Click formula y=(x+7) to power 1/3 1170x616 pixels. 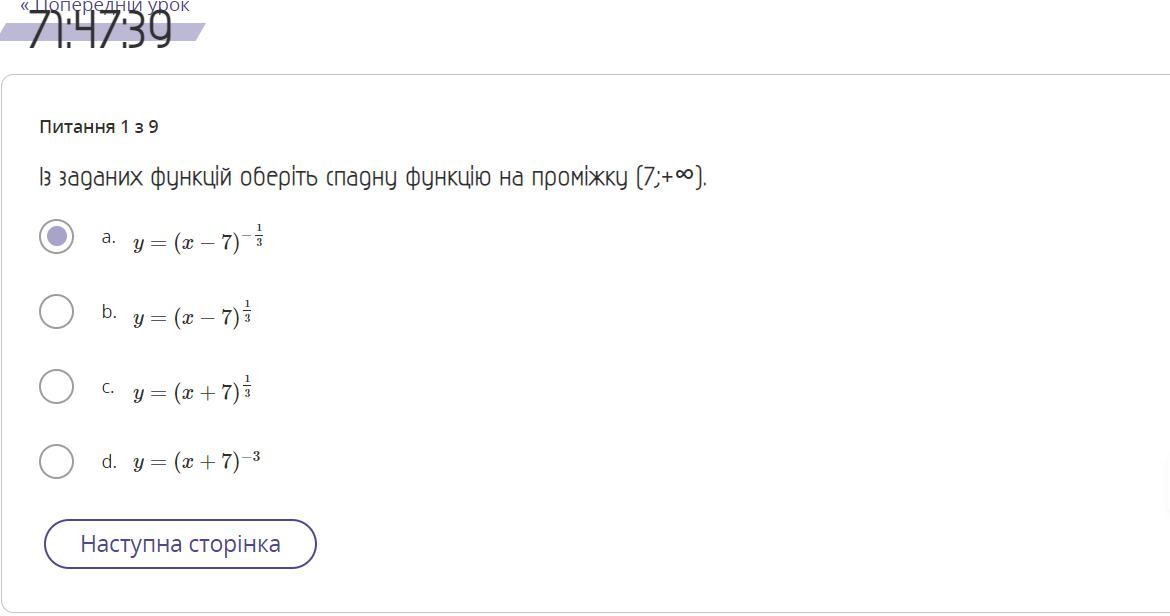tap(192, 390)
